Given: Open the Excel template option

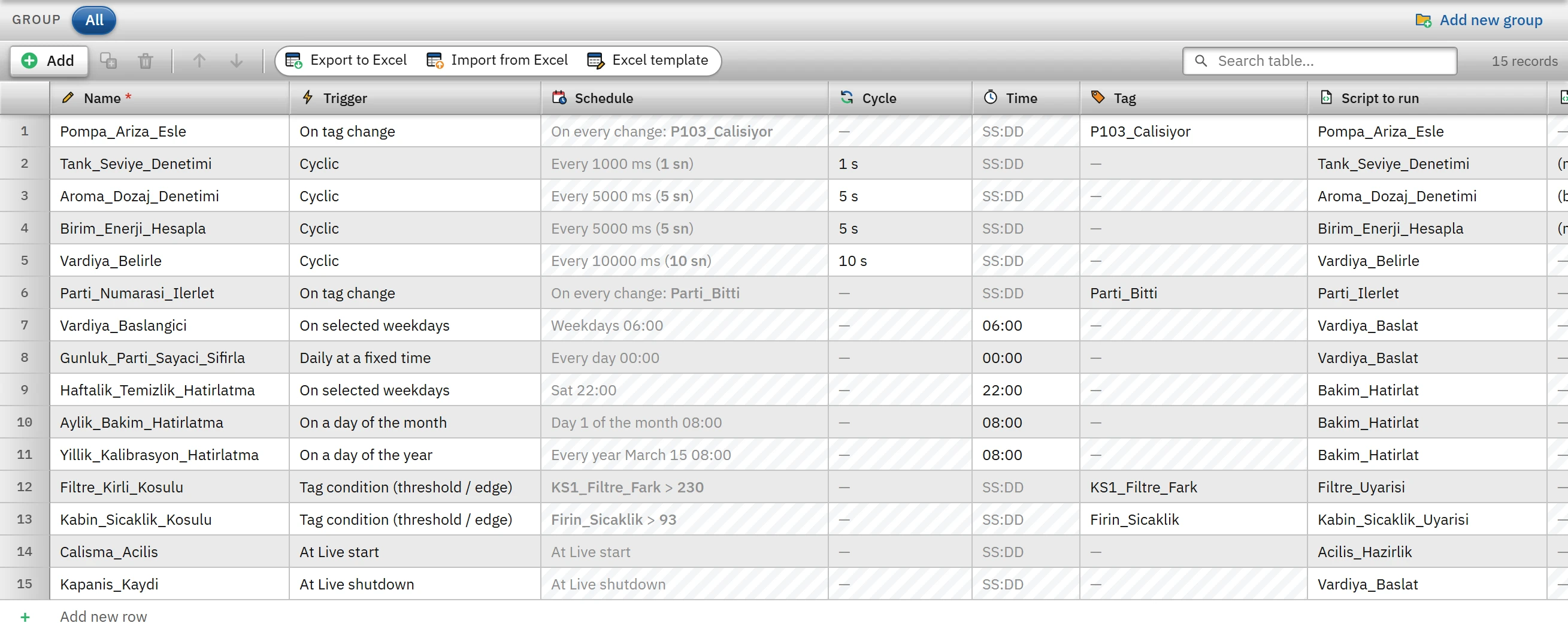Looking at the screenshot, I should [647, 61].
